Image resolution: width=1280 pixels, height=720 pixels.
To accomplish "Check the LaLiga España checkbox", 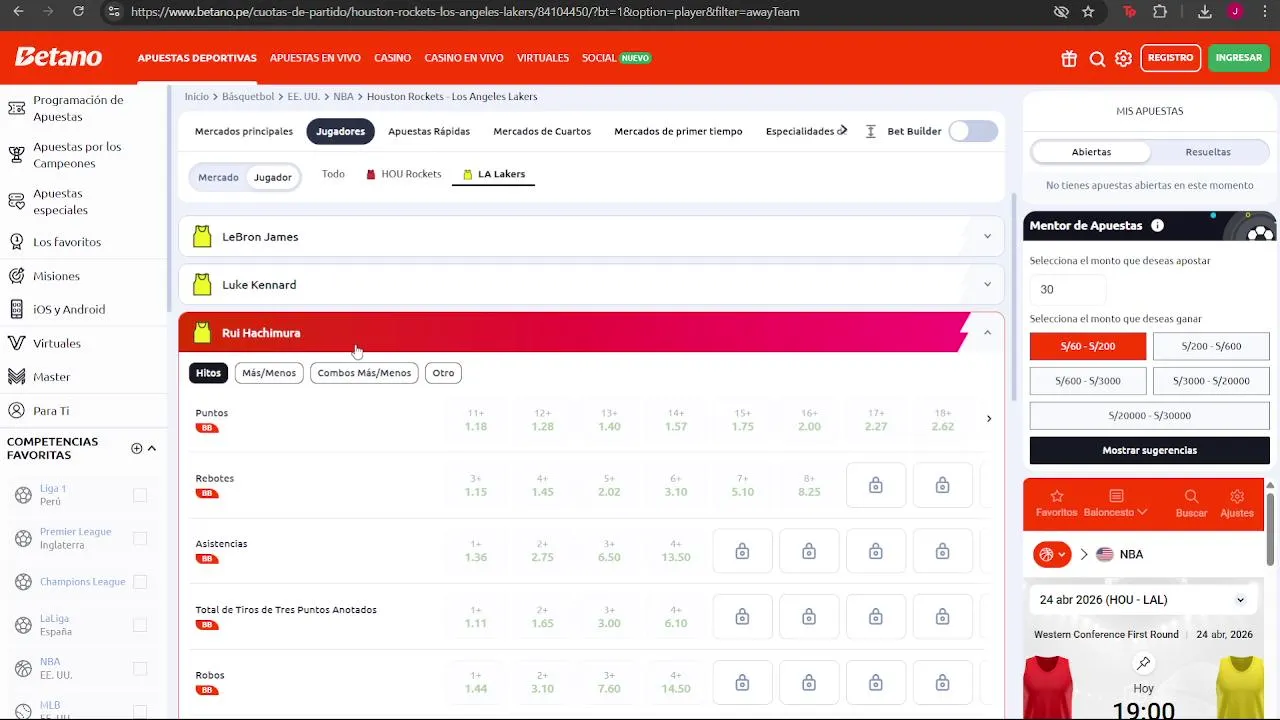I will click(x=140, y=625).
